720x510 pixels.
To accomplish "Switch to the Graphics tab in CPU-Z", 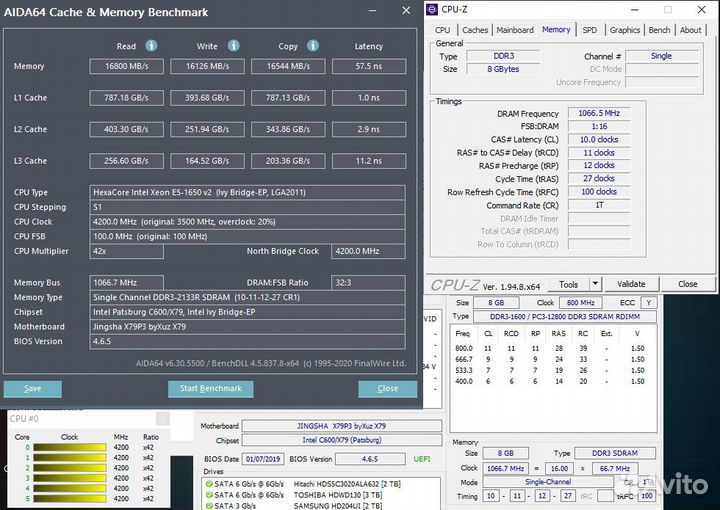I will (x=624, y=30).
